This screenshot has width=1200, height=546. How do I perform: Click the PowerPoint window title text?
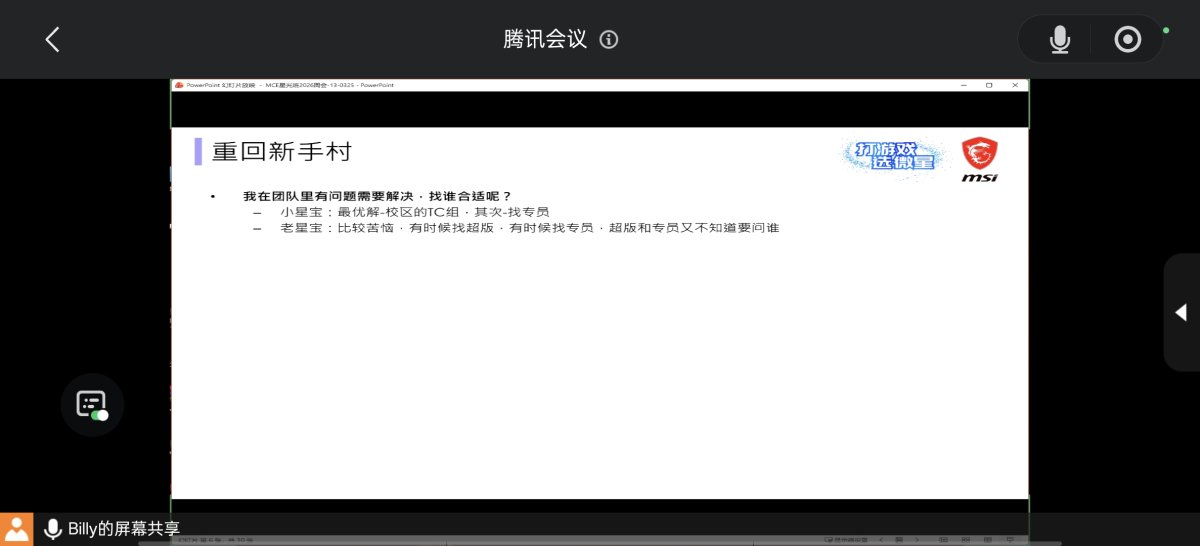point(290,85)
